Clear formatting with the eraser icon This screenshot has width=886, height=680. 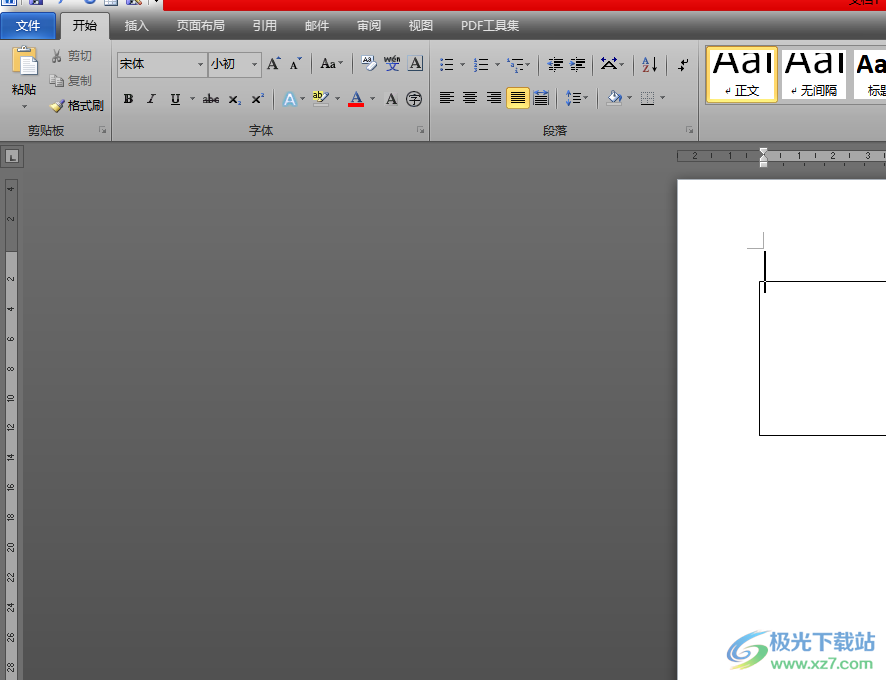(x=368, y=64)
